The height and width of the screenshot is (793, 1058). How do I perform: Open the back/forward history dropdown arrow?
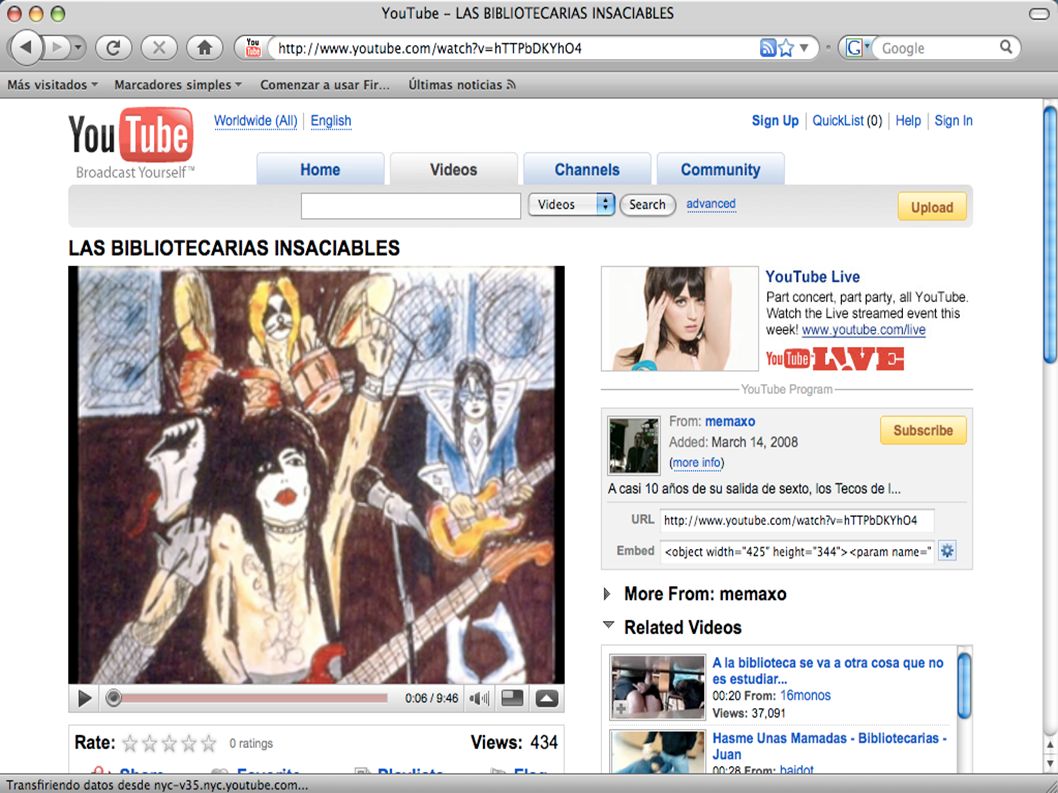click(79, 48)
